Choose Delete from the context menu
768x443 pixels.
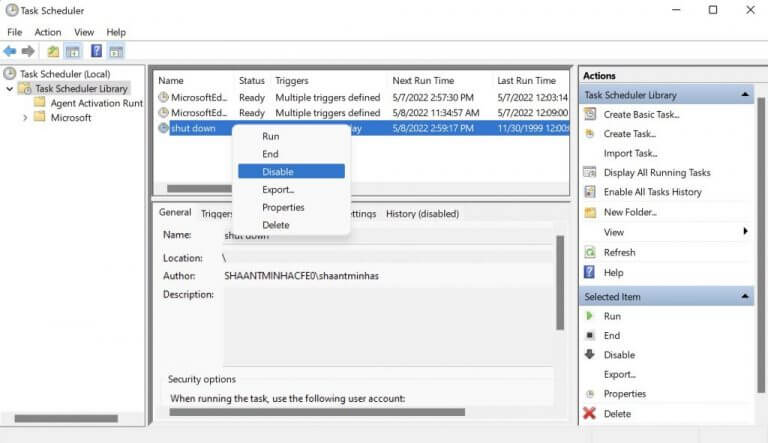point(291,225)
